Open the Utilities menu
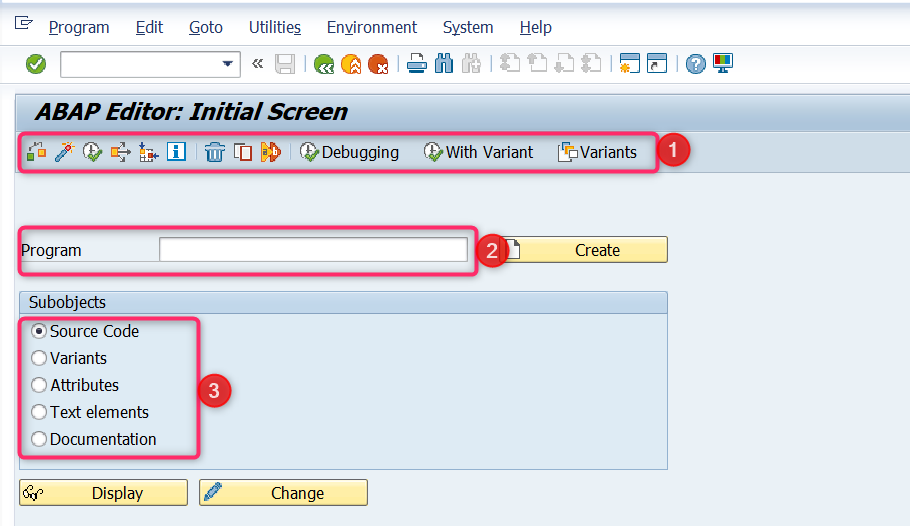This screenshot has height=526, width=910. coord(275,27)
